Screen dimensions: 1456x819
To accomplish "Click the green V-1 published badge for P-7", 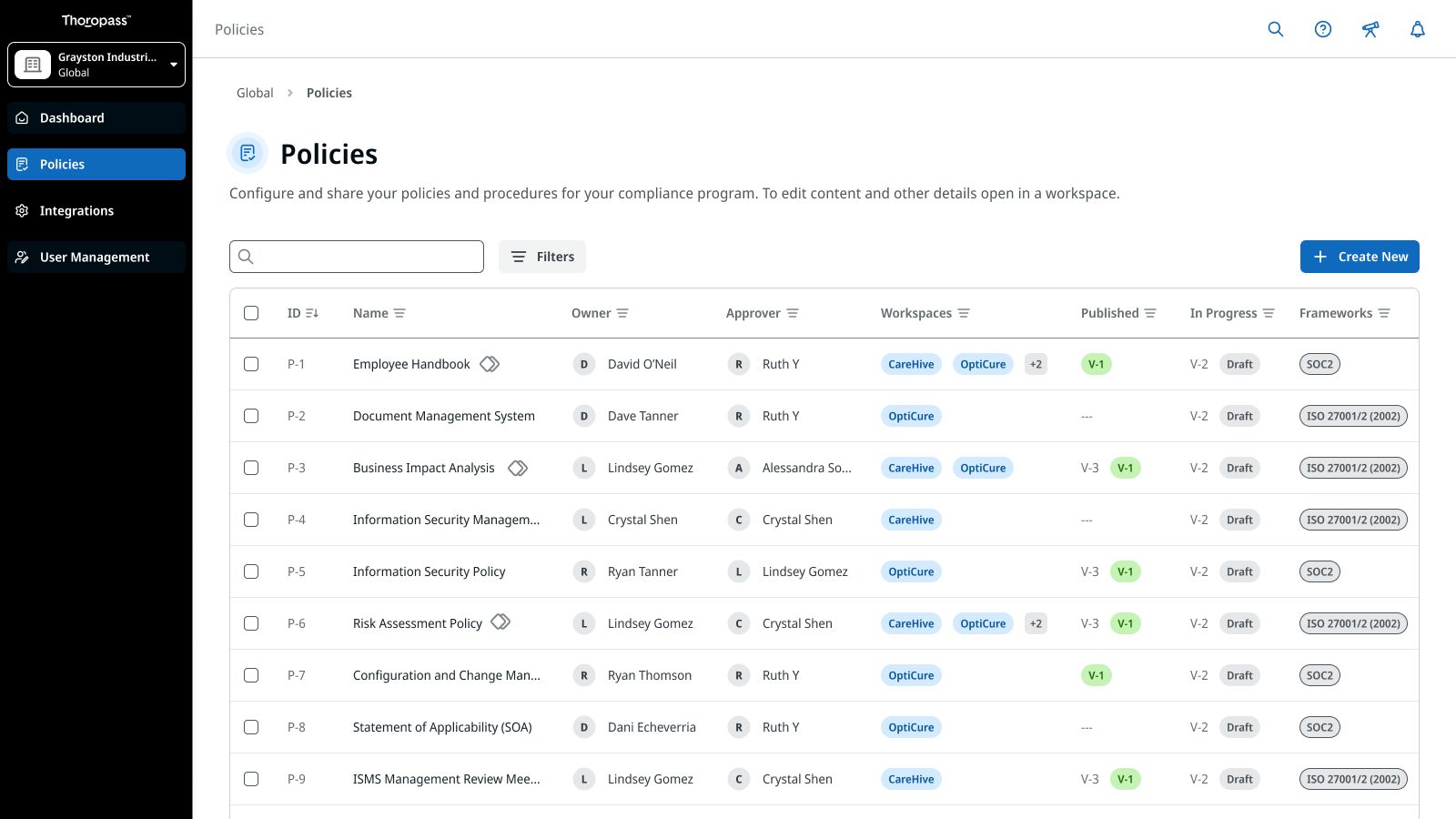I will pos(1097,675).
